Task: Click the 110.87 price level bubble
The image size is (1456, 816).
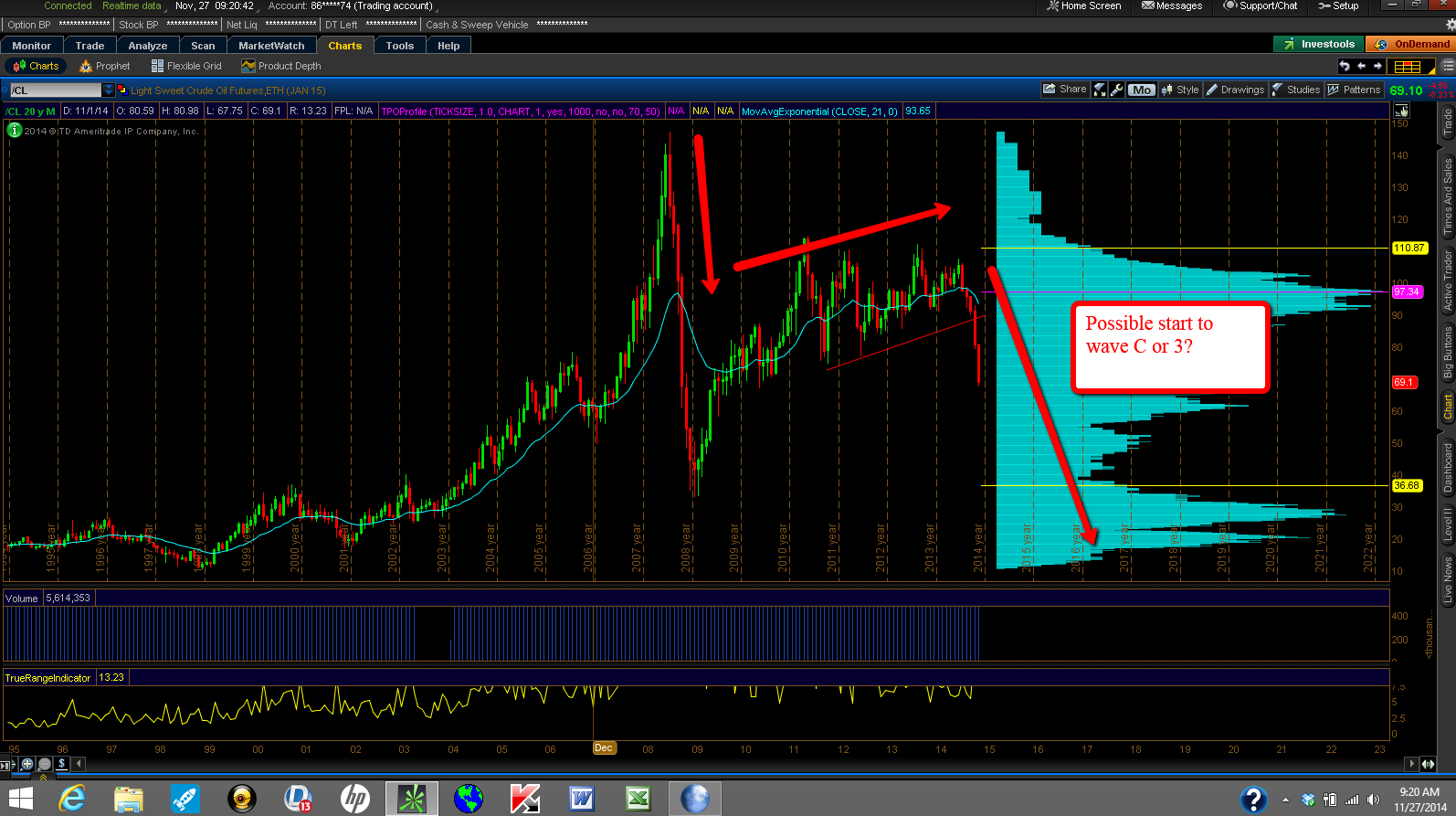Action: coord(1409,248)
